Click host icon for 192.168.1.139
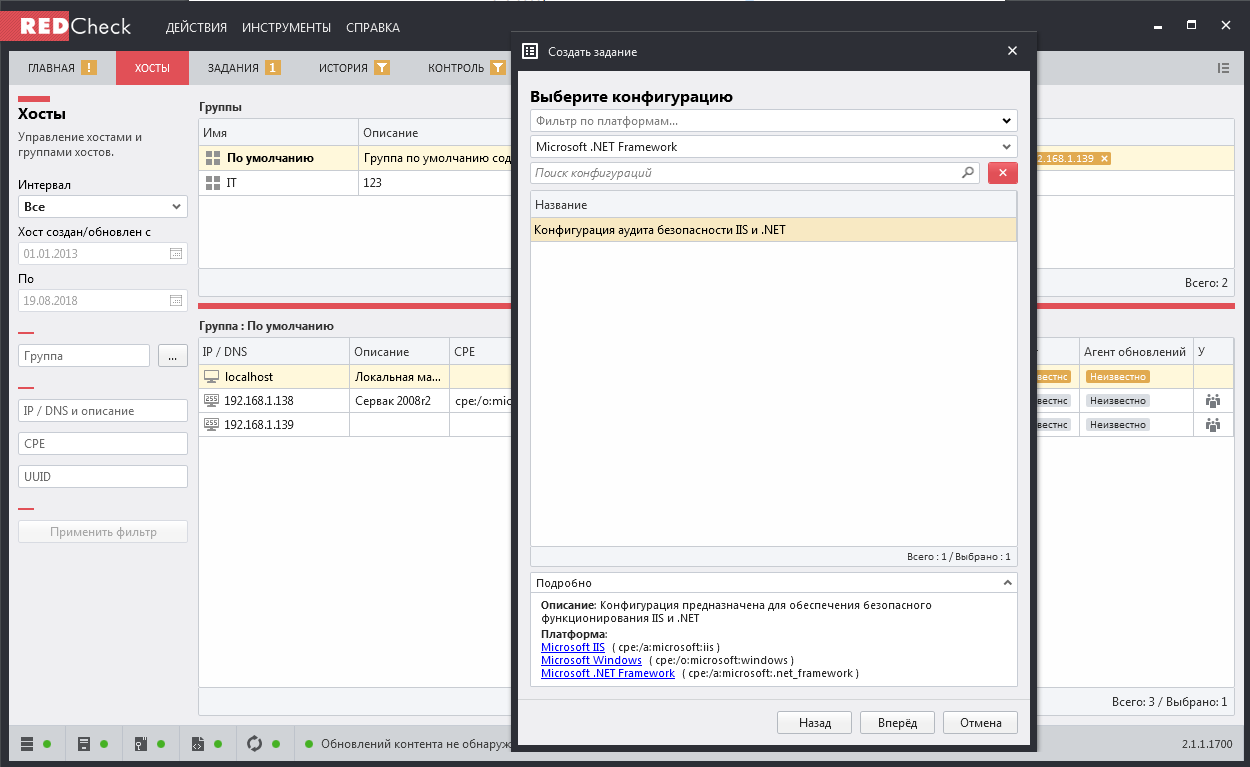Image resolution: width=1250 pixels, height=767 pixels. pyautogui.click(x=211, y=424)
